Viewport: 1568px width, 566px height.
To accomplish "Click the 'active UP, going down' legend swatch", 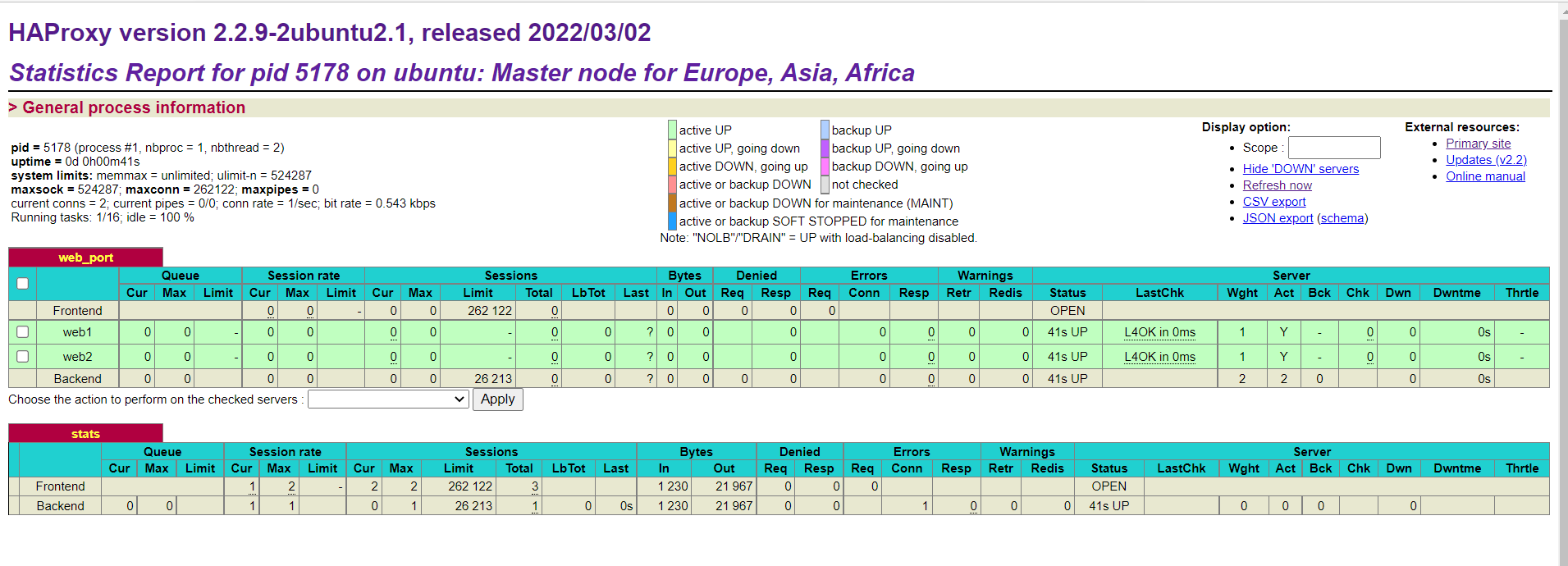I will click(x=673, y=148).
